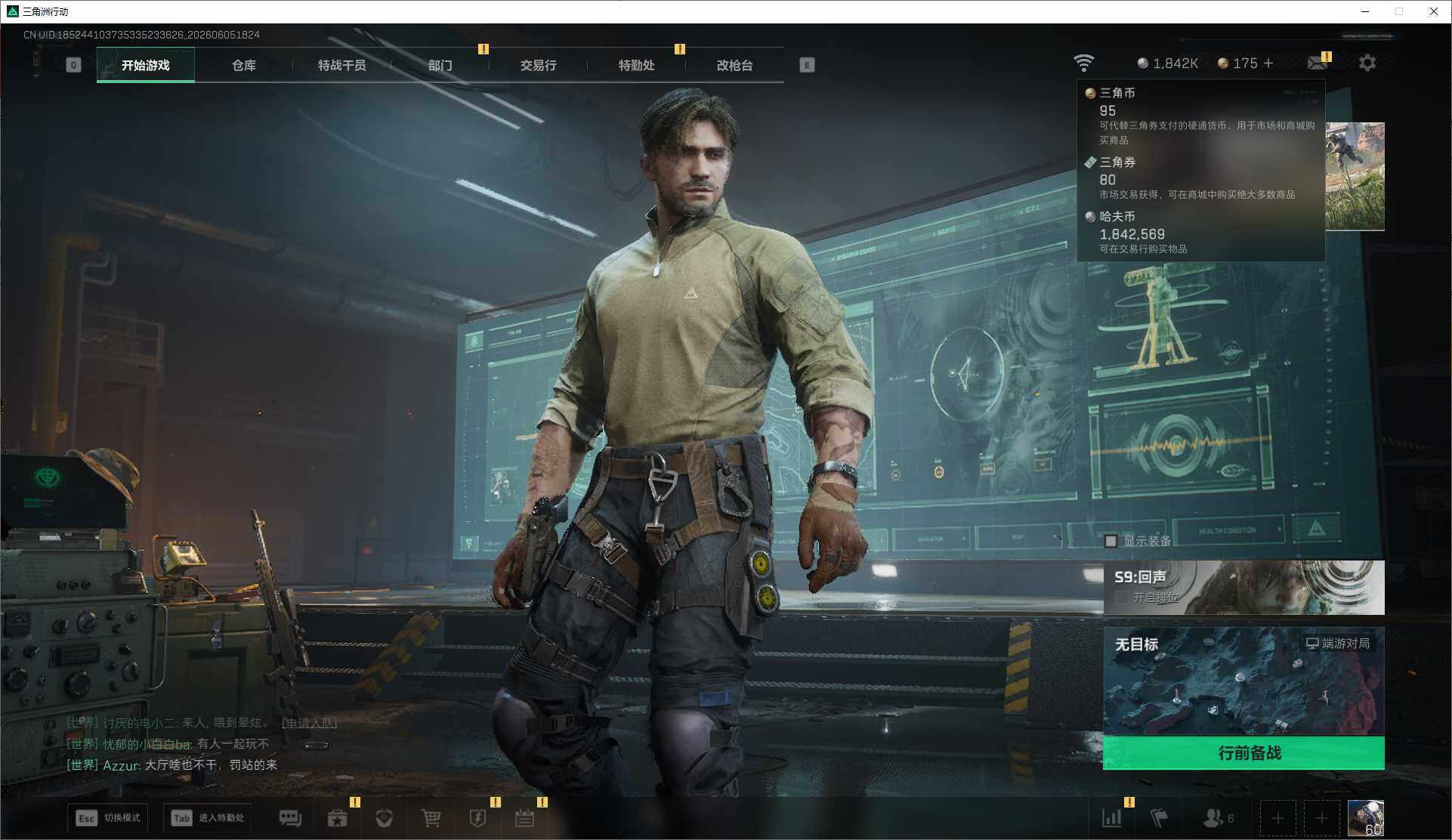This screenshot has height=840, width=1452.
Task: Open the lightning shield badge icon
Action: pyautogui.click(x=477, y=818)
